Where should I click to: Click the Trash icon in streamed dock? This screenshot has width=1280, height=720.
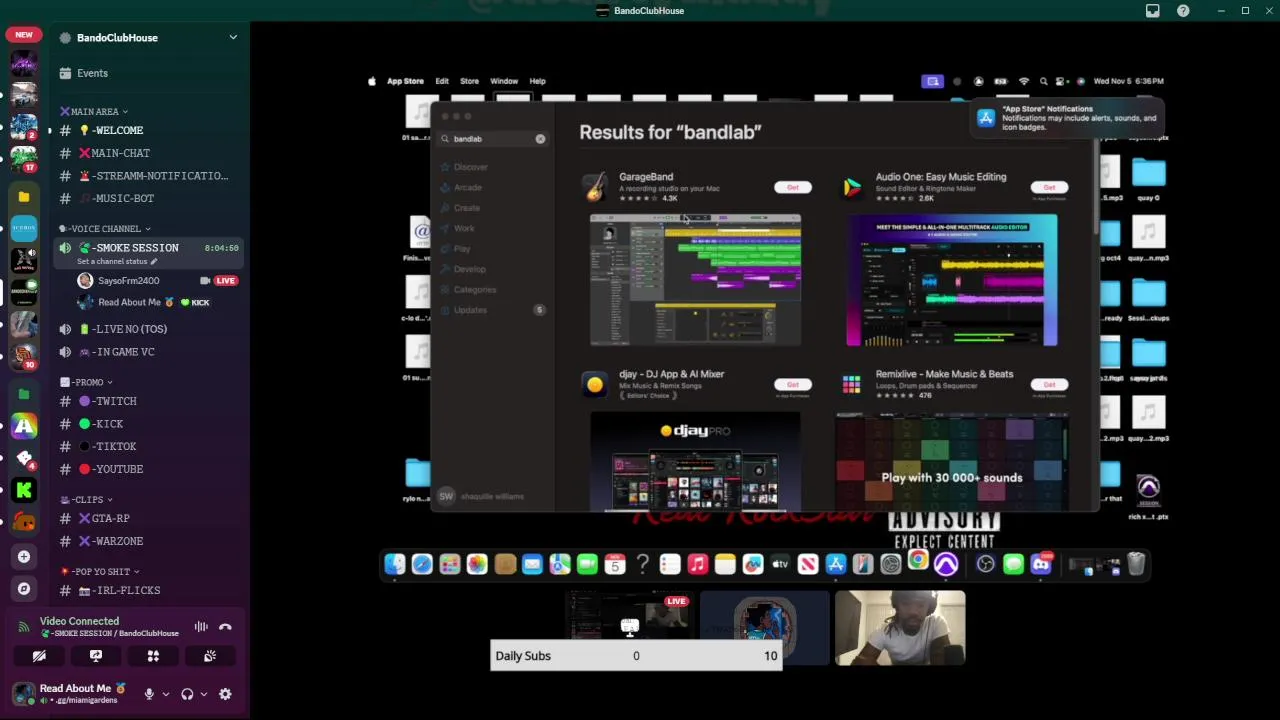(x=1136, y=565)
